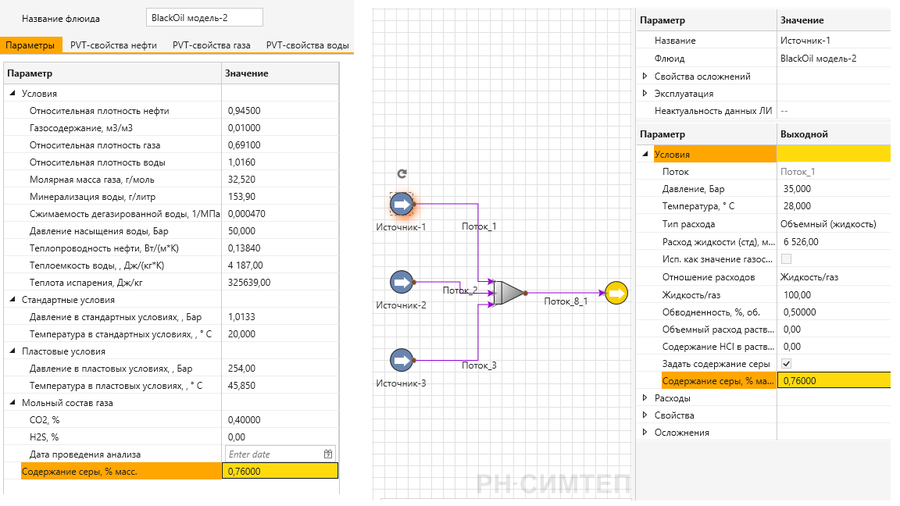Click the mixer junction node in the scheme

pos(509,293)
